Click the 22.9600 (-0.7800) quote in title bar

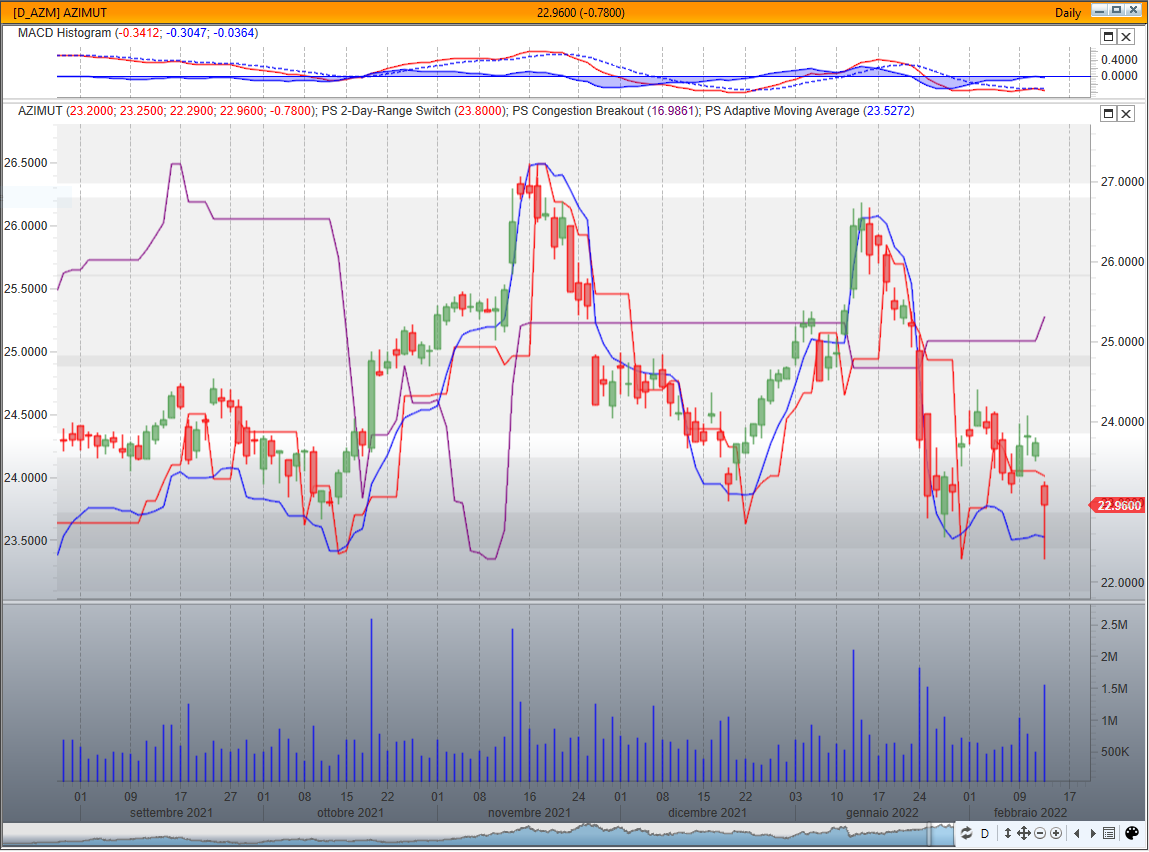(x=580, y=12)
